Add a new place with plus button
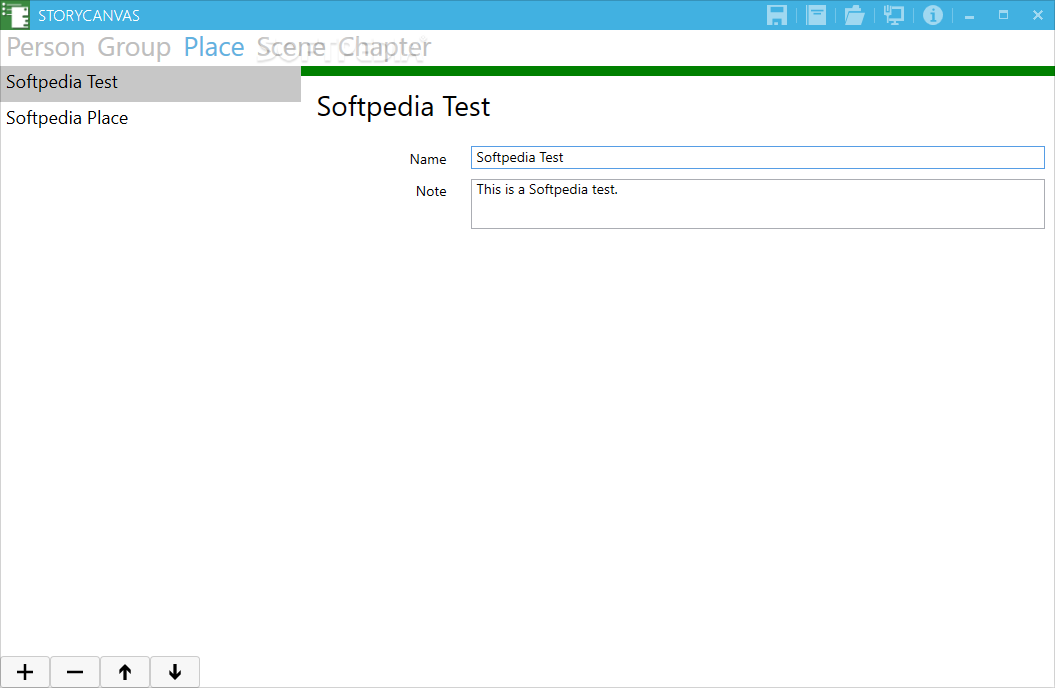The image size is (1055, 688). point(25,672)
